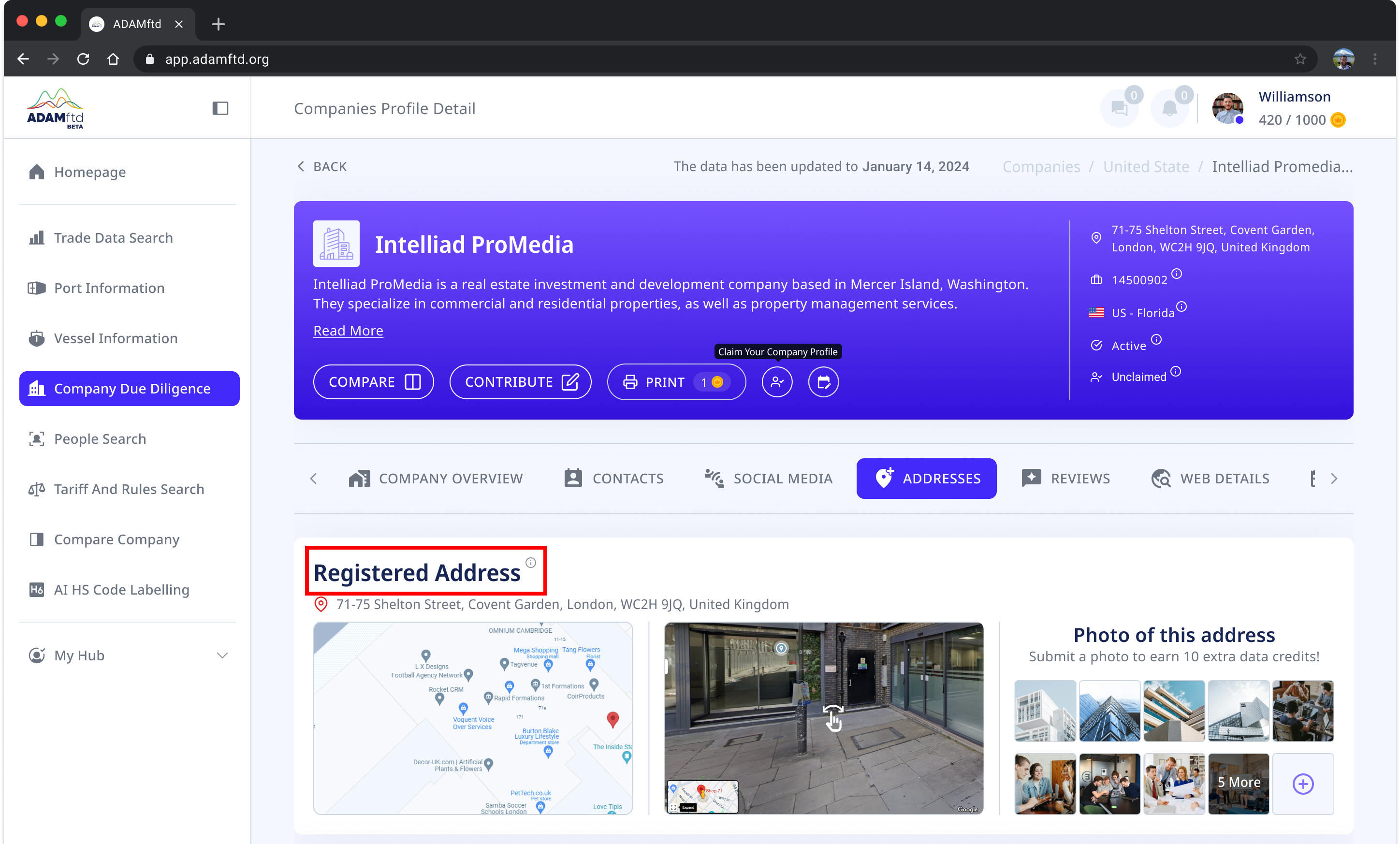The height and width of the screenshot is (844, 1400).
Task: Switch to the SOCIAL MEDIA tab
Action: point(768,478)
